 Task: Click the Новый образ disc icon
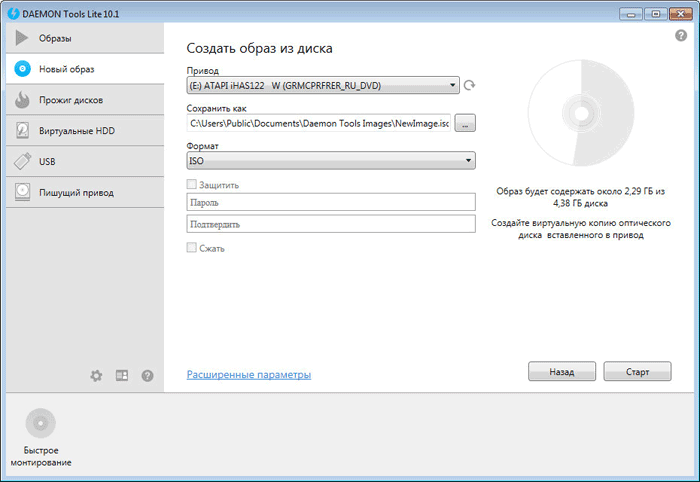(x=22, y=69)
